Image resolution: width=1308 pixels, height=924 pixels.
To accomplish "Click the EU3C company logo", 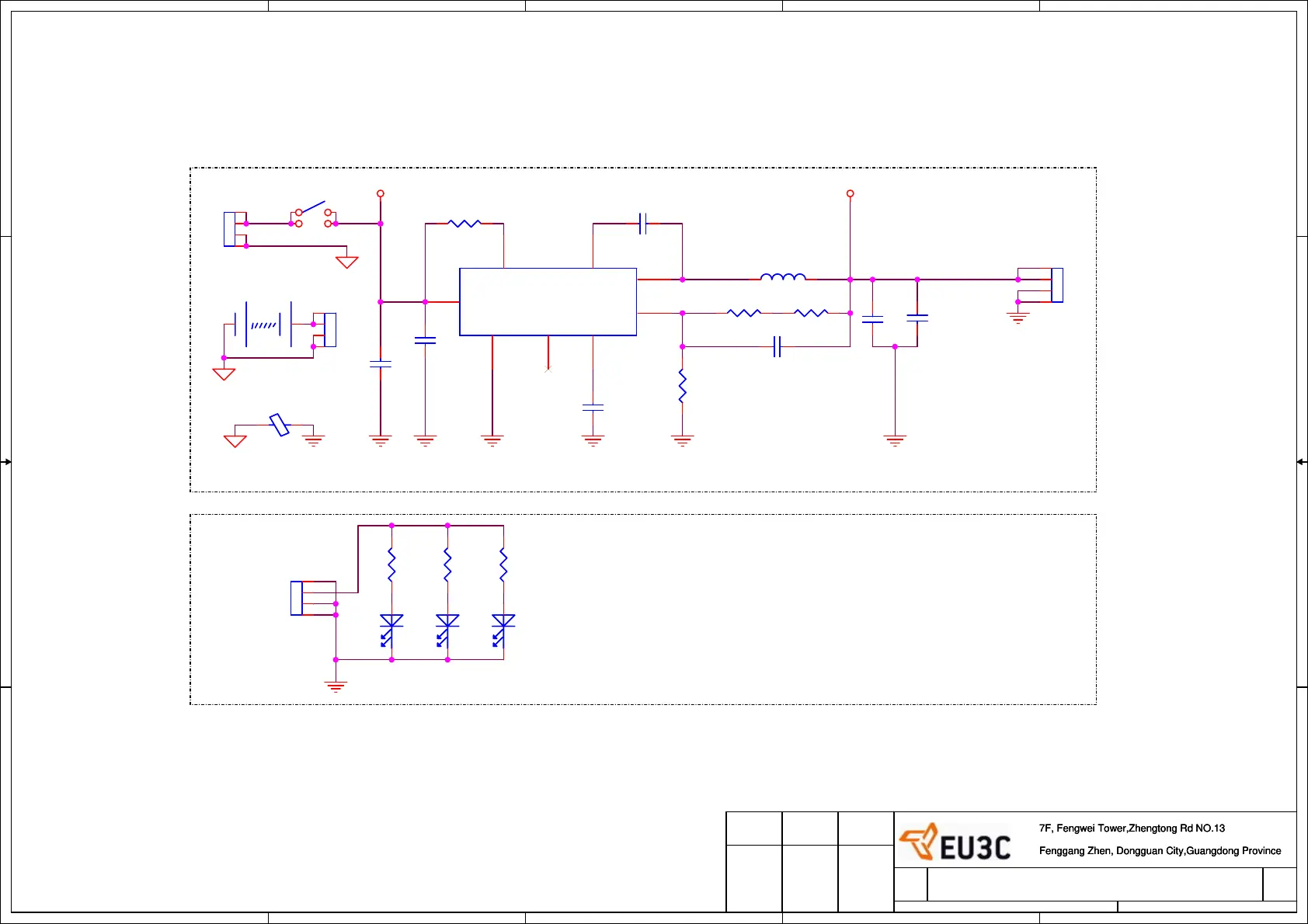I will 955,842.
